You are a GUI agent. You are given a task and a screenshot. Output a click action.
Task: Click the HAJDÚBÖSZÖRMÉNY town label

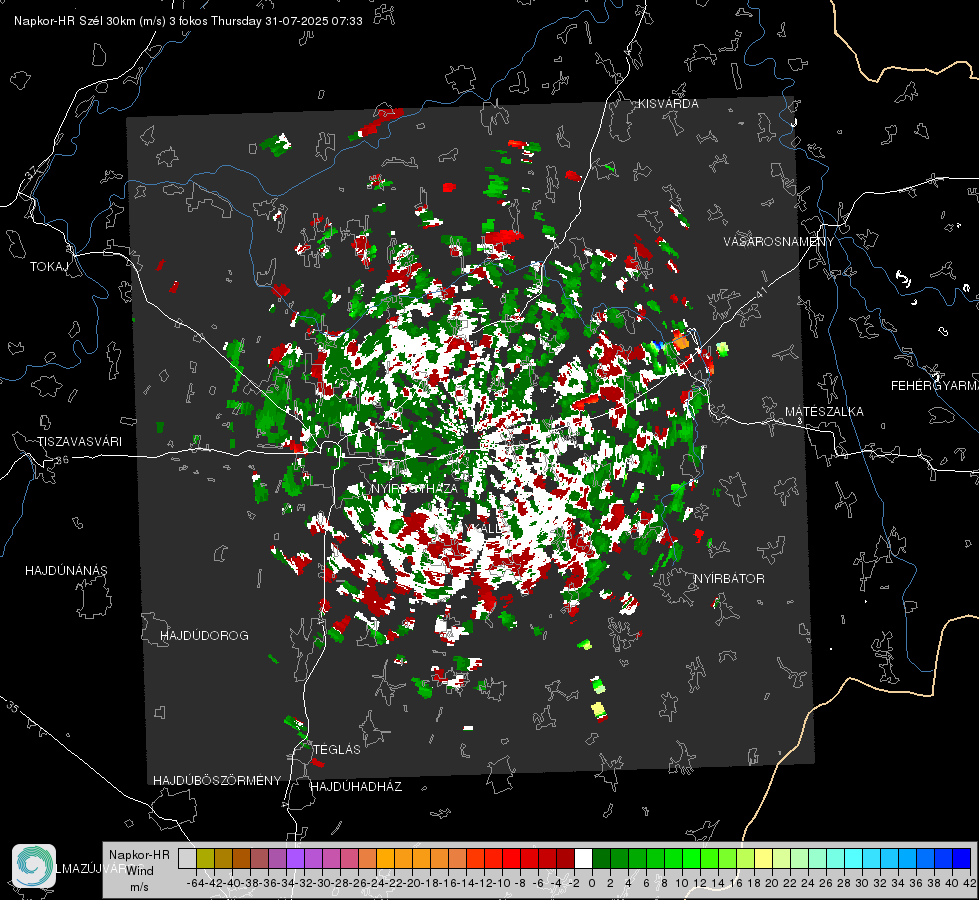click(x=217, y=781)
